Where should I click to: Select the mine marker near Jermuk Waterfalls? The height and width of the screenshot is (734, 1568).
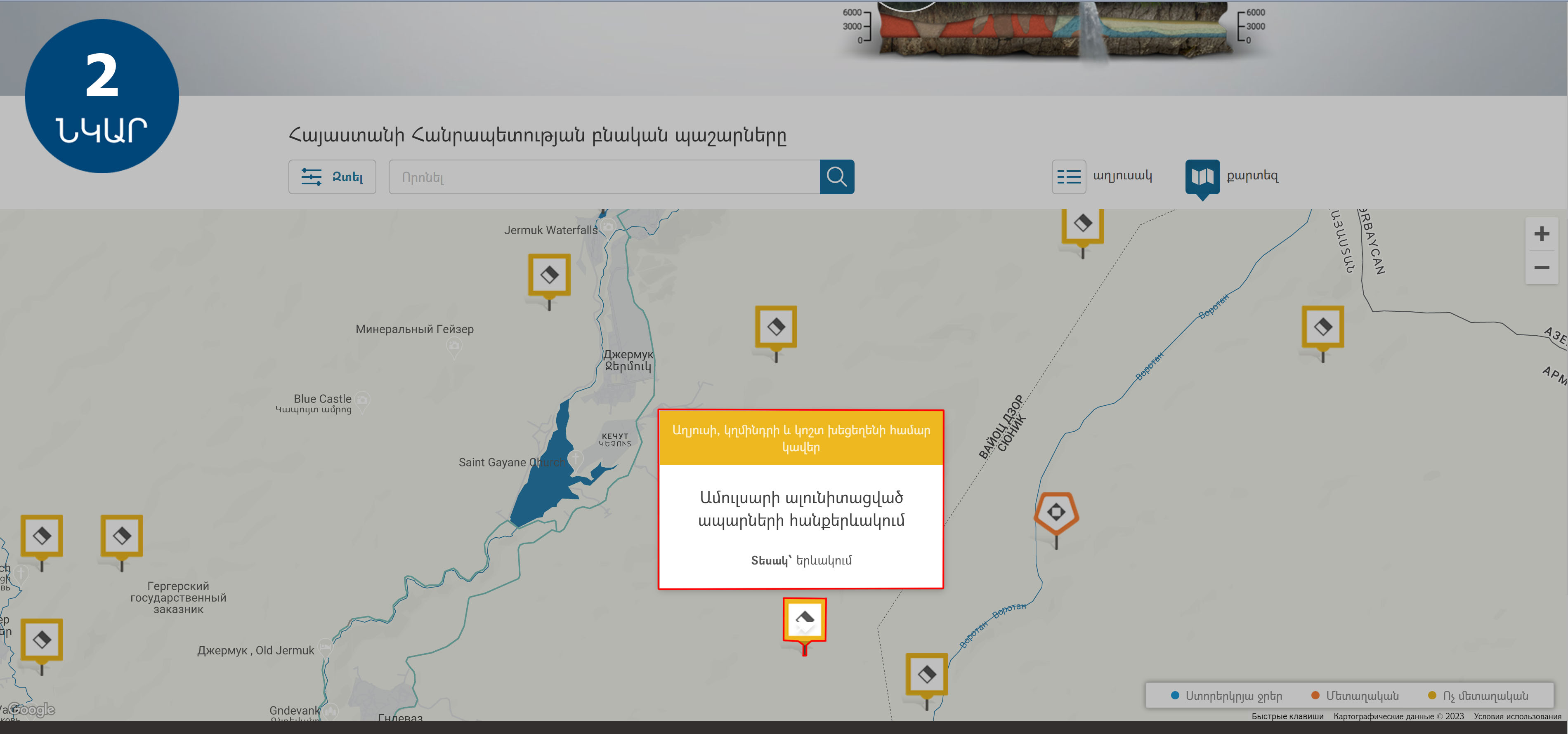point(549,275)
